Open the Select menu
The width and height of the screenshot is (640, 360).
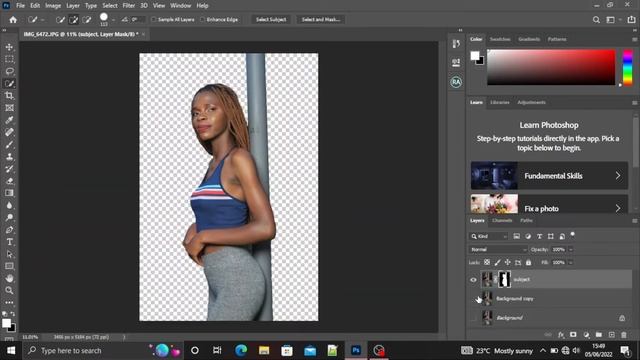[x=109, y=6]
